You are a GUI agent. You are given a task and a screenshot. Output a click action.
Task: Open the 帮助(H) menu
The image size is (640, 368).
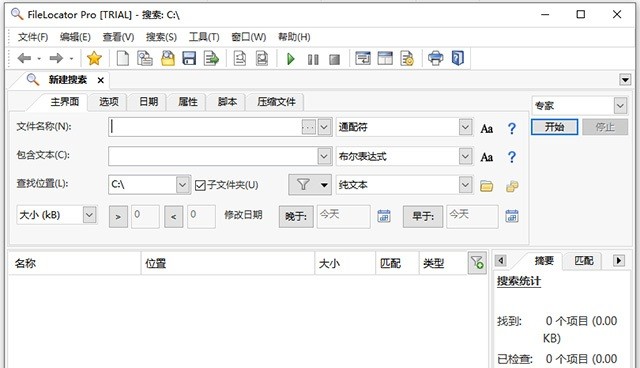click(294, 37)
